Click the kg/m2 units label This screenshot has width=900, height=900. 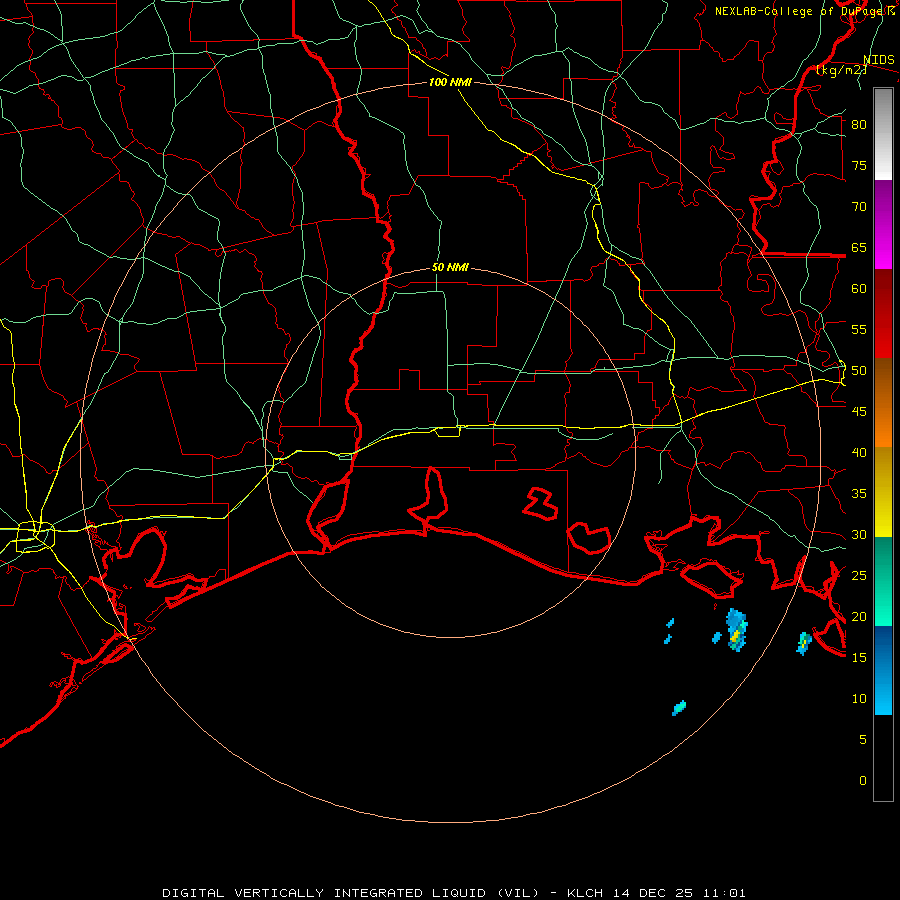[x=841, y=70]
